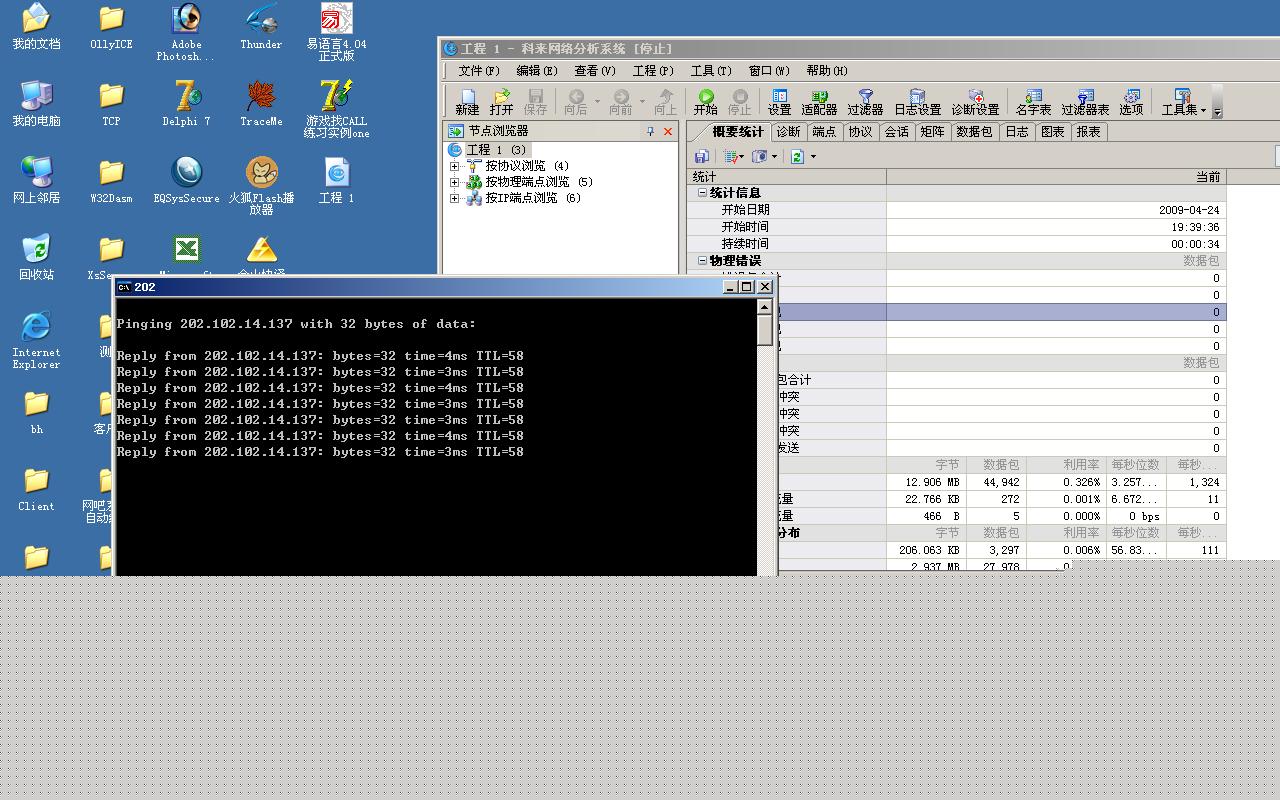
Task: Open the 名字表 (Name table) icon
Action: tap(1033, 101)
